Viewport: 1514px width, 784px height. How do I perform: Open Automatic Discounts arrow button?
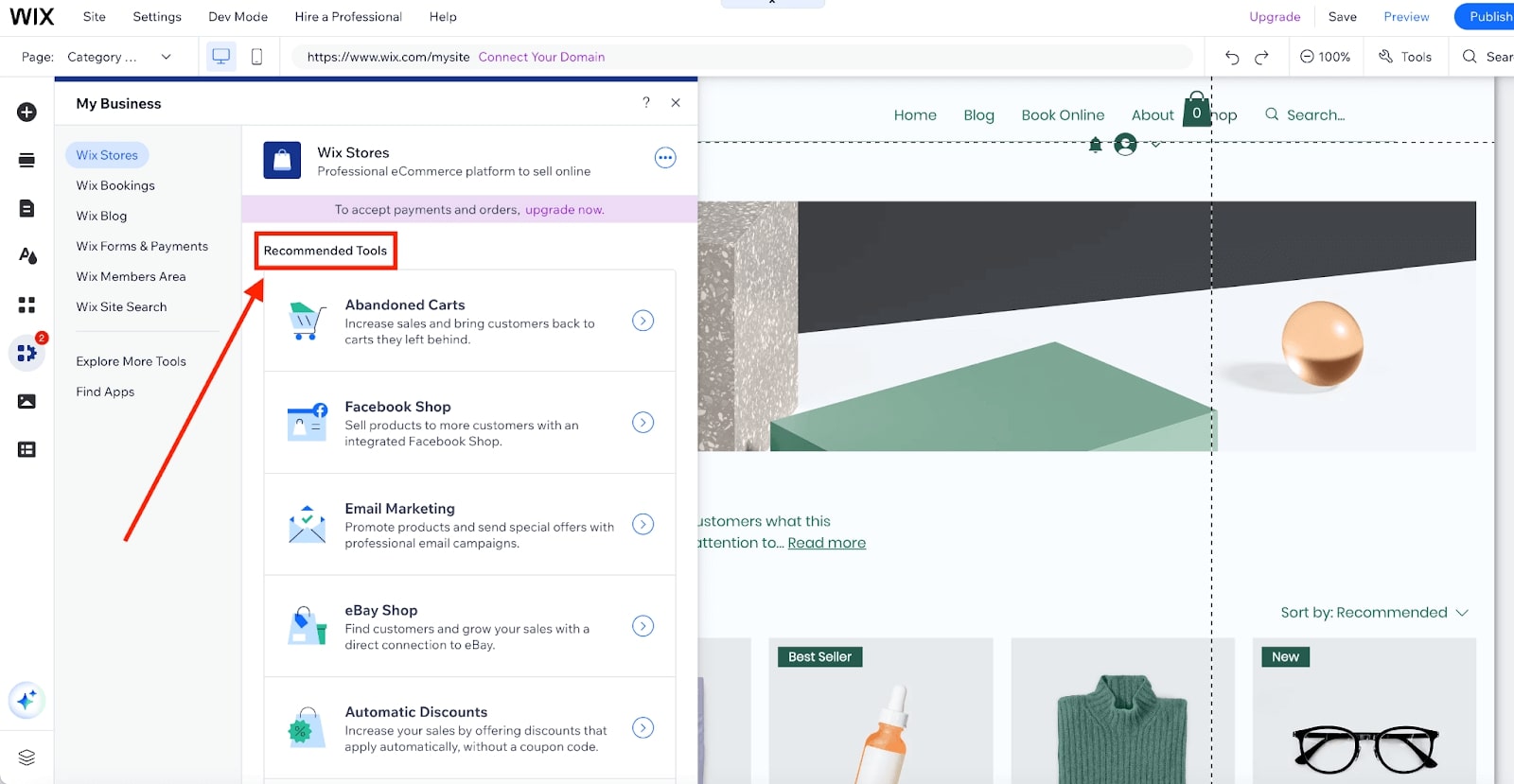click(x=643, y=728)
